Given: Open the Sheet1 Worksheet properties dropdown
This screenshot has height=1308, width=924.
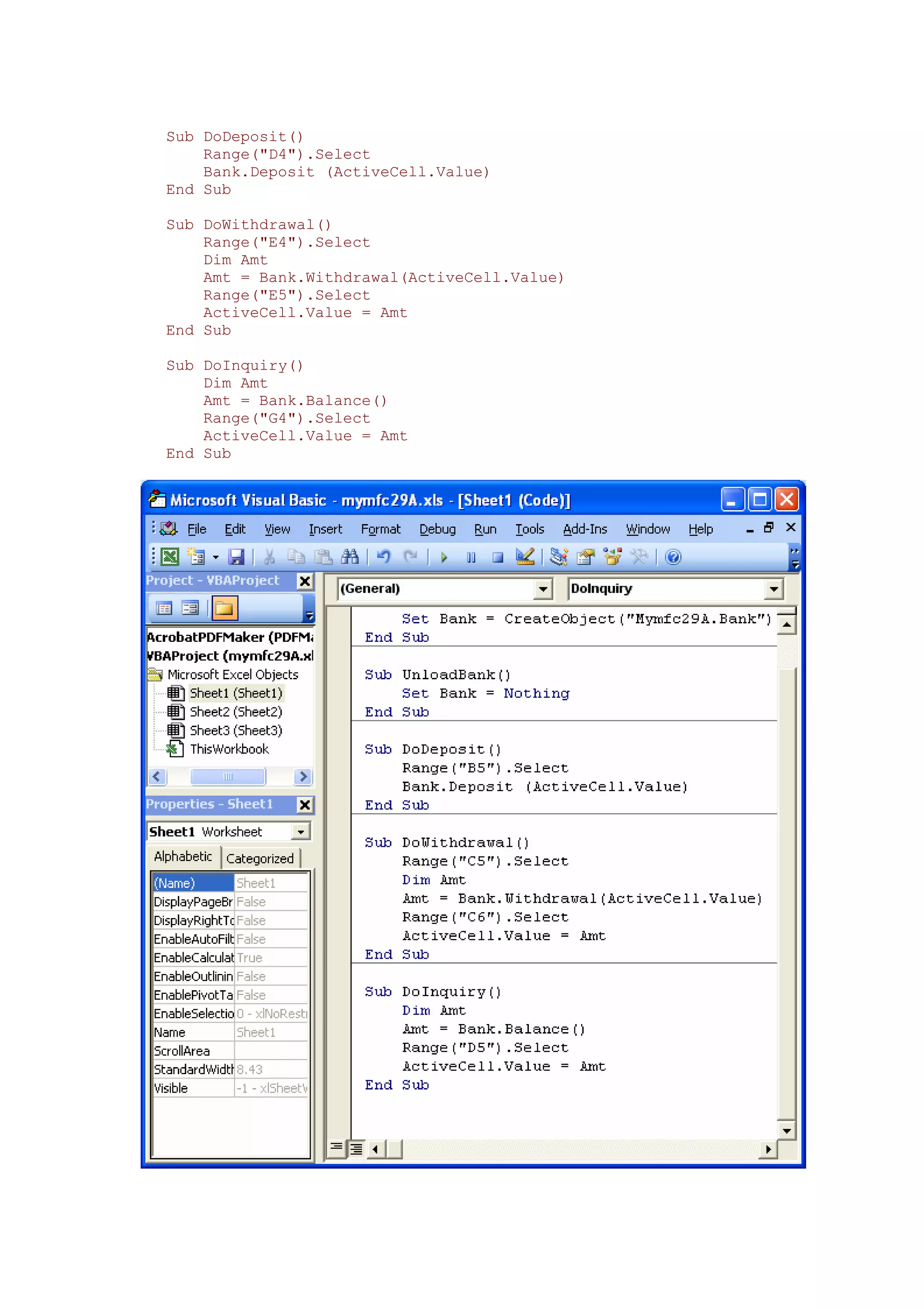Looking at the screenshot, I should [300, 832].
